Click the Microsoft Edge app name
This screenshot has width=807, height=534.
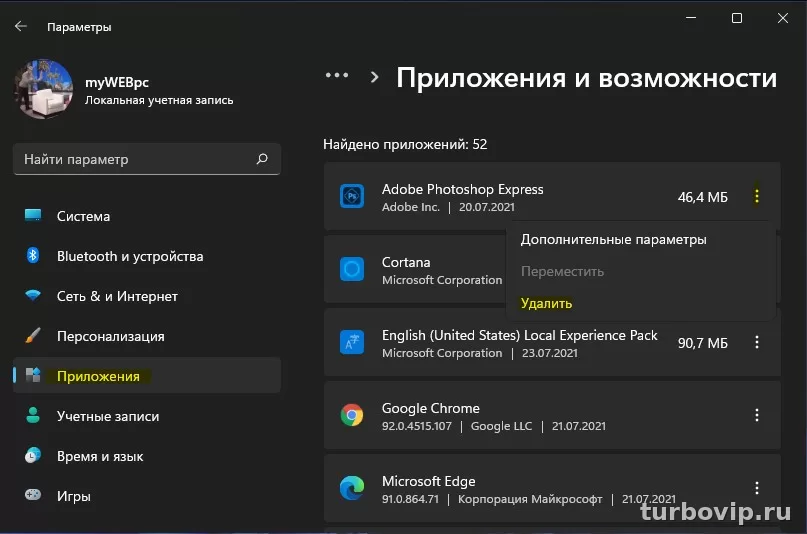pyautogui.click(x=428, y=482)
